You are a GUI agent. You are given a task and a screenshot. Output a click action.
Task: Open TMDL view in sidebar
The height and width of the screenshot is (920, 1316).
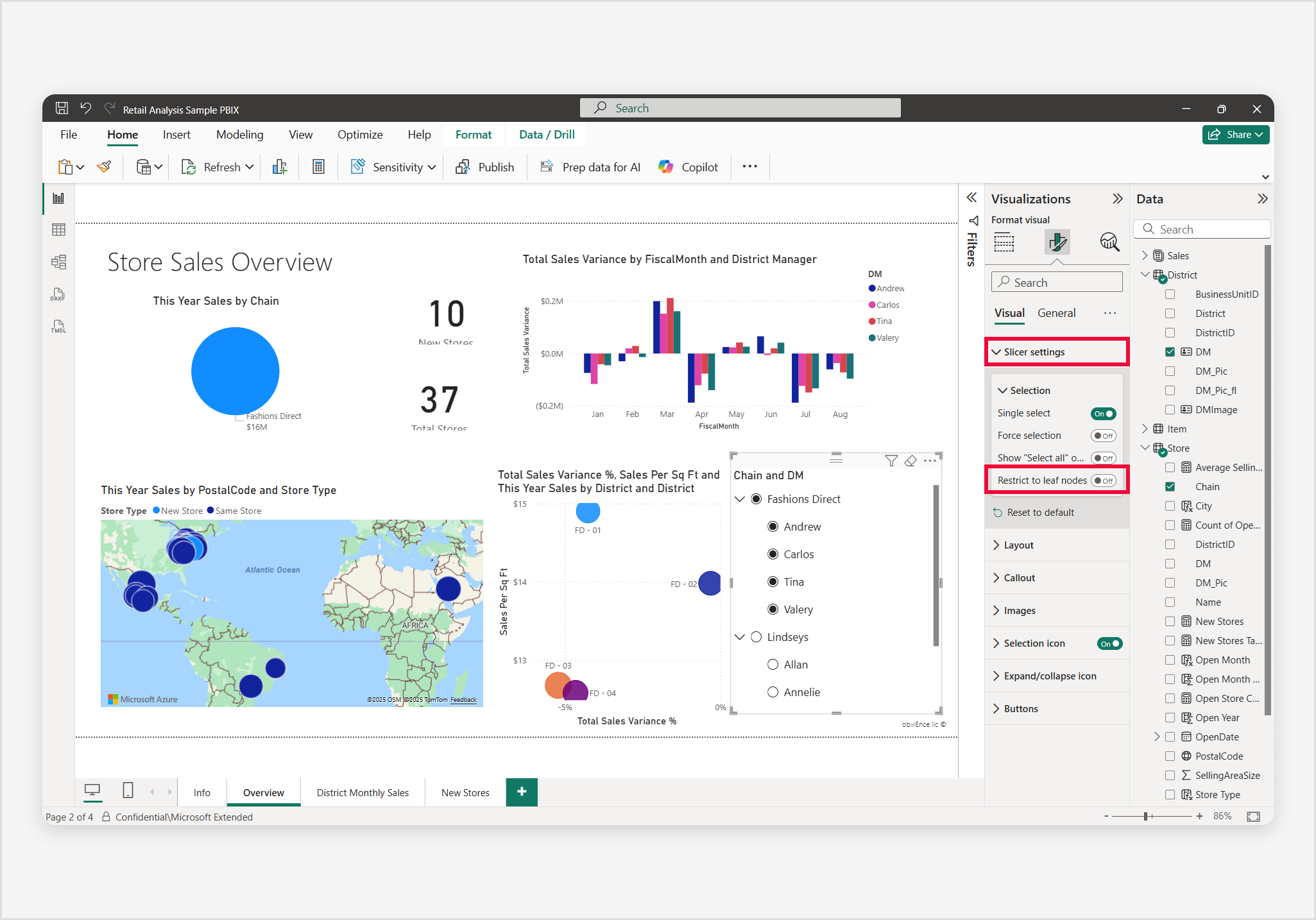[58, 327]
